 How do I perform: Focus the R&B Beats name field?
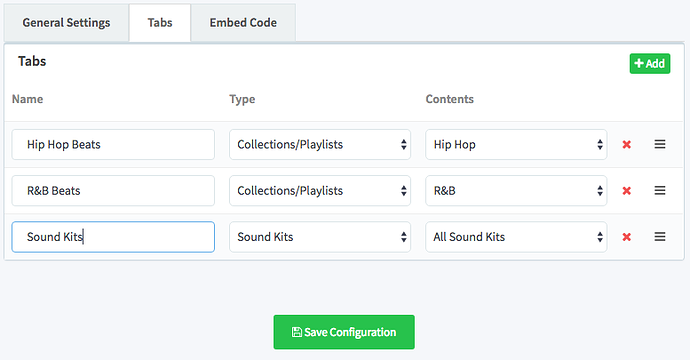point(113,191)
